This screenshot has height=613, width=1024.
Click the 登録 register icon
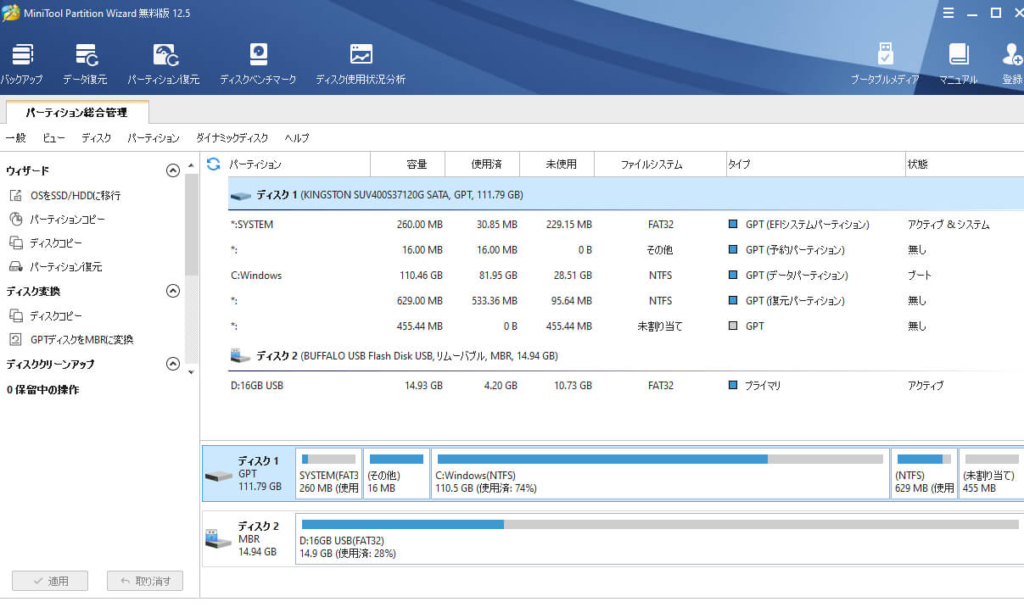pyautogui.click(x=1012, y=64)
